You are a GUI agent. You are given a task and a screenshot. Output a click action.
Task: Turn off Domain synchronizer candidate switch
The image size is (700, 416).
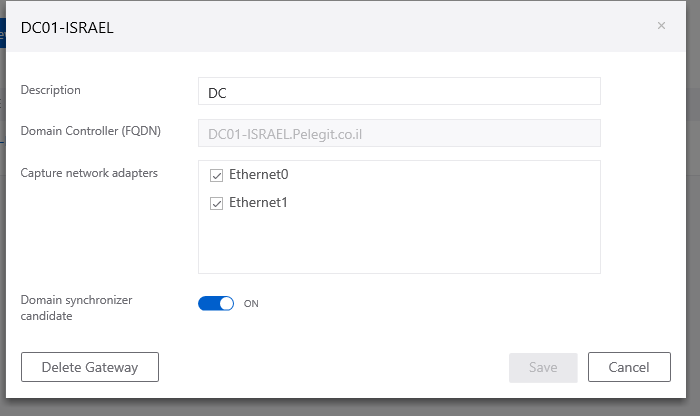tap(216, 304)
